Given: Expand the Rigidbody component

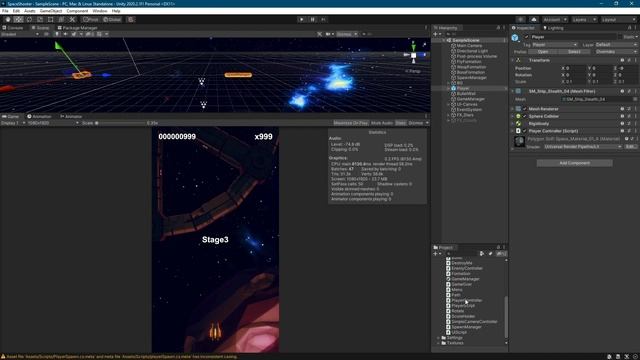Looking at the screenshot, I should click(513, 124).
